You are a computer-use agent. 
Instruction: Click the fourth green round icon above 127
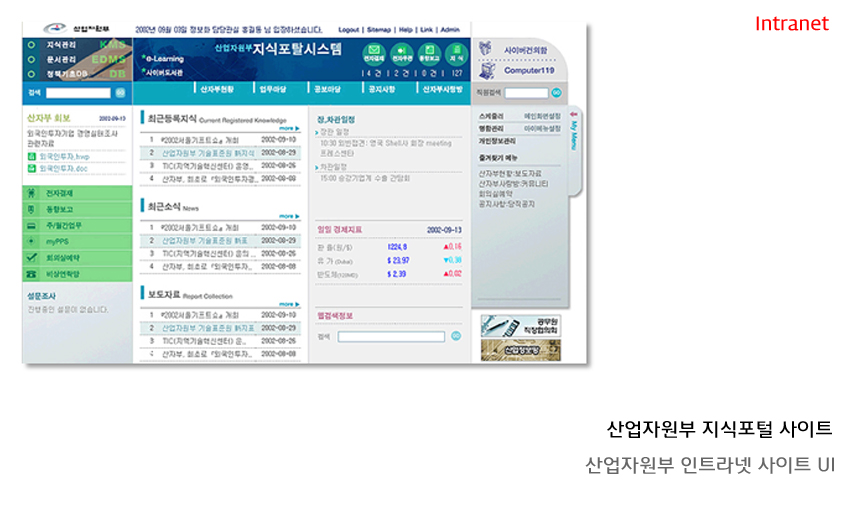tap(456, 53)
